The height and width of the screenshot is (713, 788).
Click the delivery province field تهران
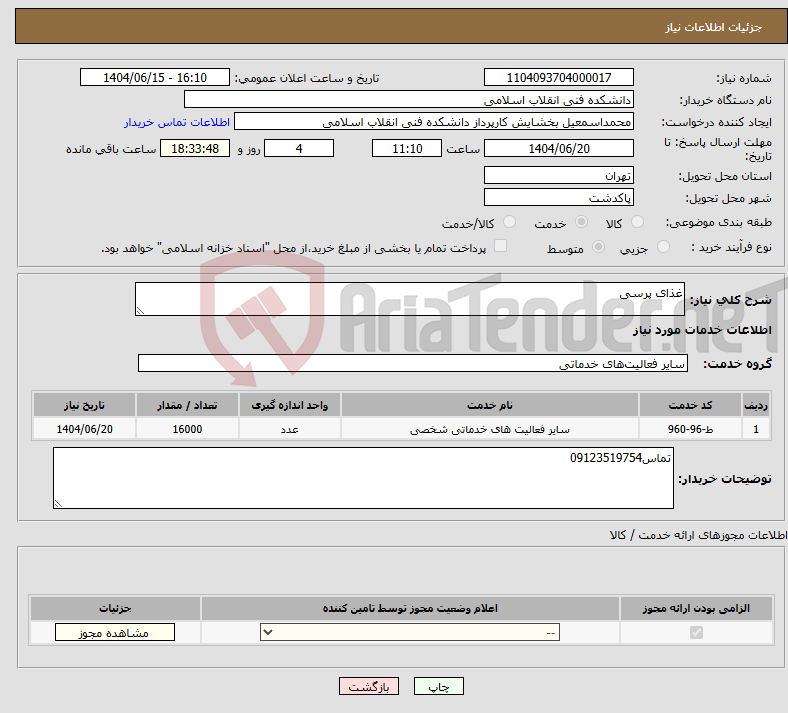click(558, 175)
